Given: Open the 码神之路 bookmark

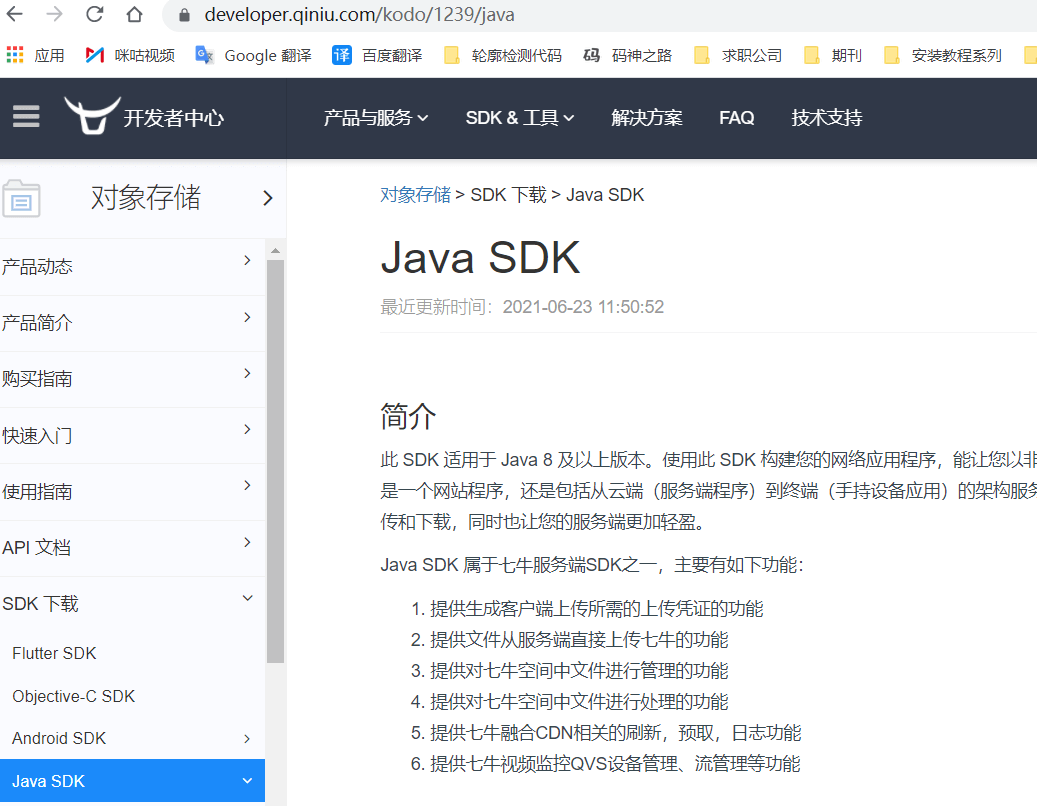Looking at the screenshot, I should click(628, 55).
